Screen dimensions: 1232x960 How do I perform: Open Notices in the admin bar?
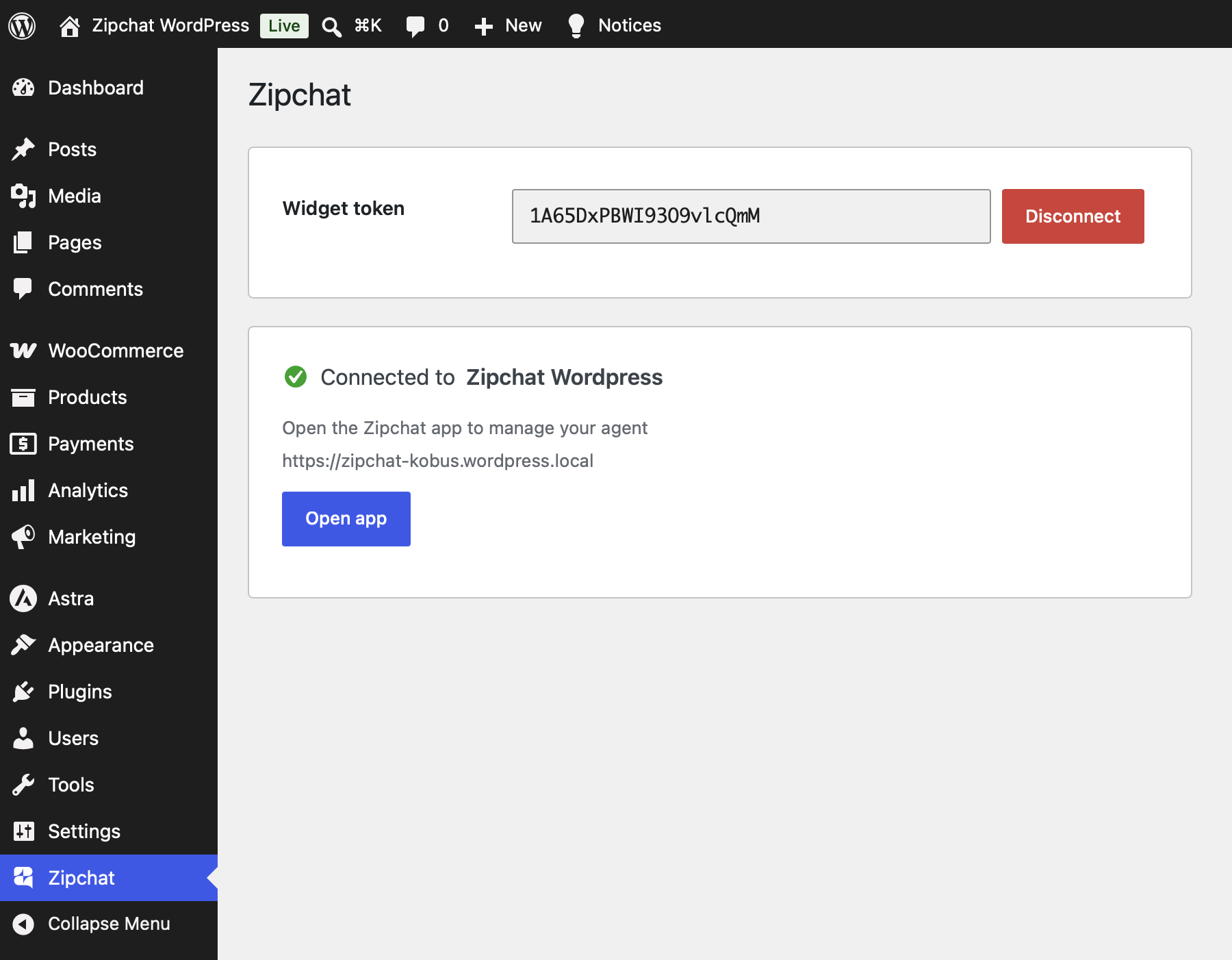coord(630,25)
